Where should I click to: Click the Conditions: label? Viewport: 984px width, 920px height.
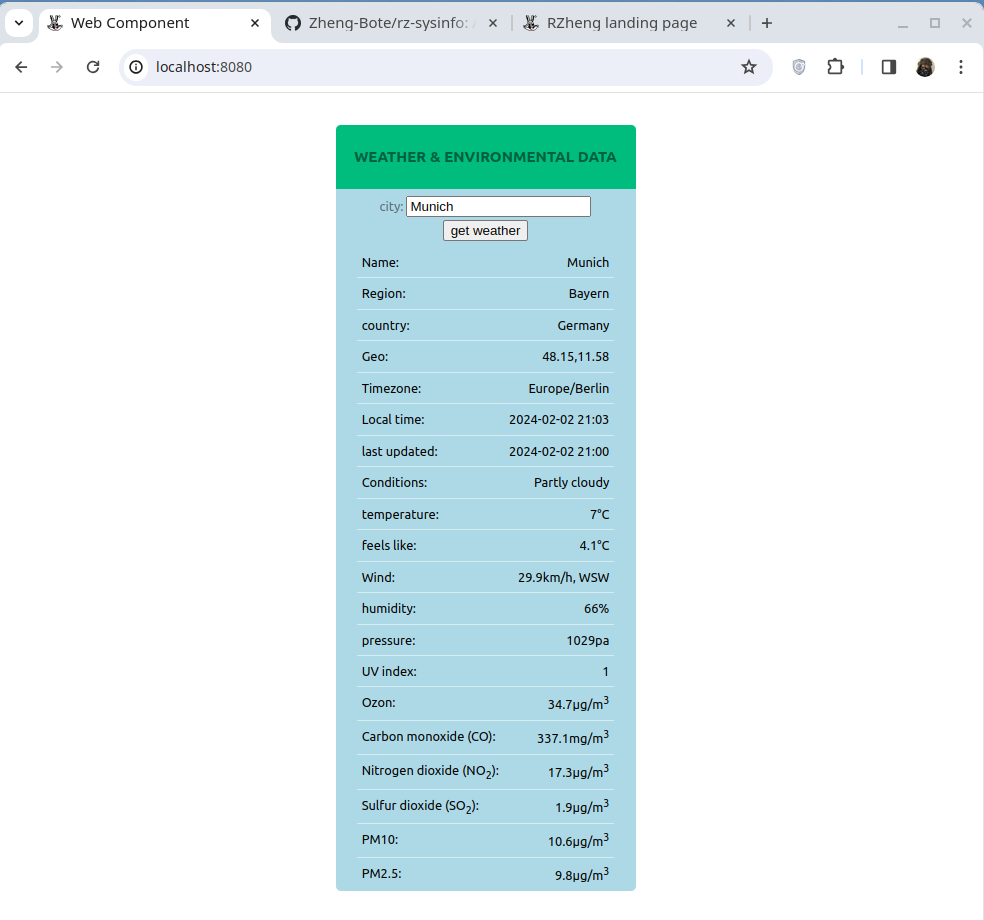(x=394, y=483)
